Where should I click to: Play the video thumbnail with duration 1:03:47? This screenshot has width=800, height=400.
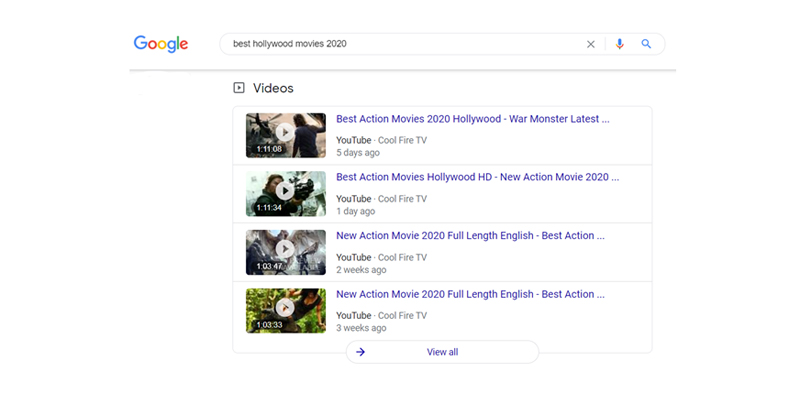click(x=286, y=252)
